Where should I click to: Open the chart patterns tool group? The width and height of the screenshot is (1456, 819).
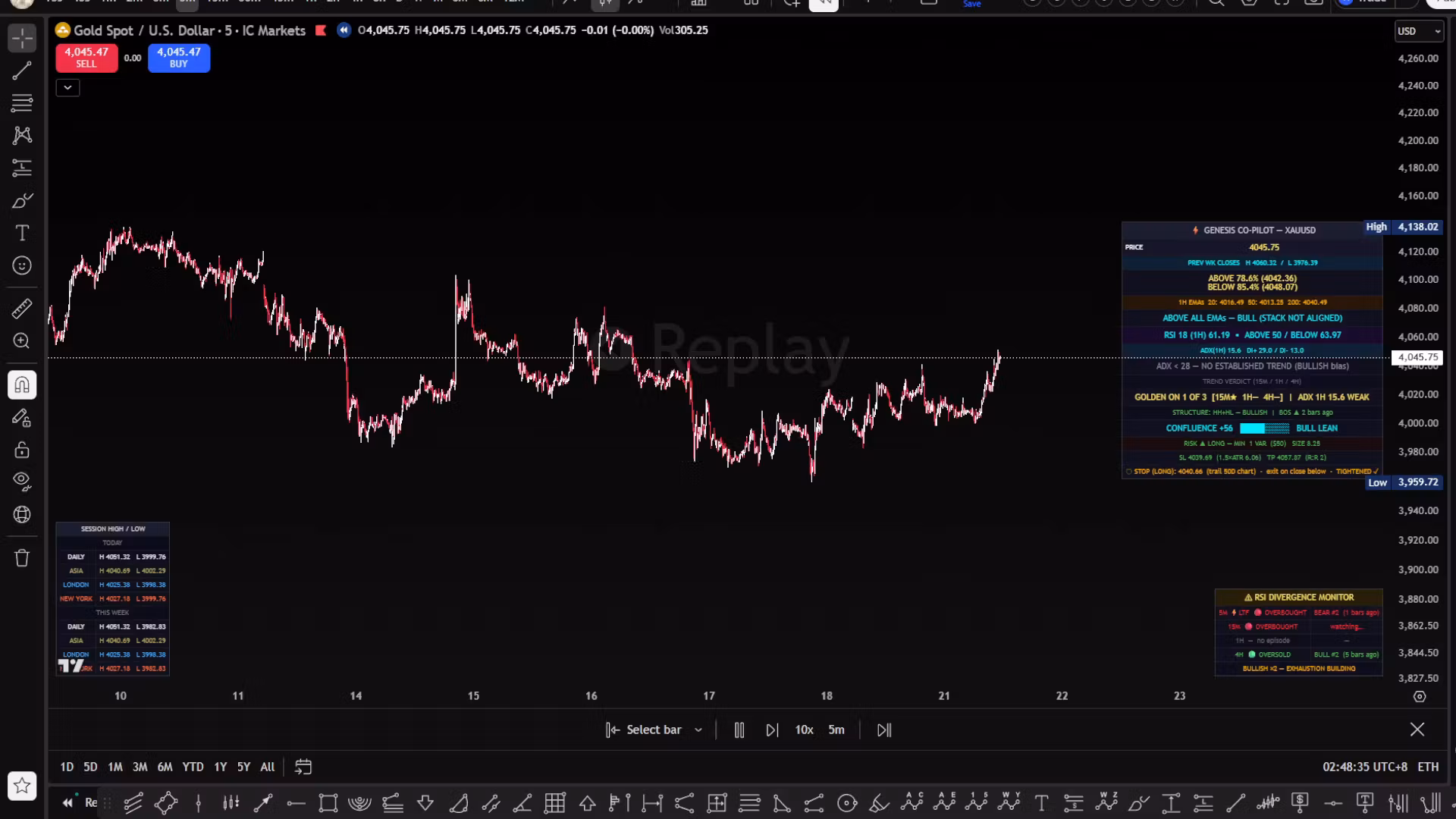[x=22, y=135]
